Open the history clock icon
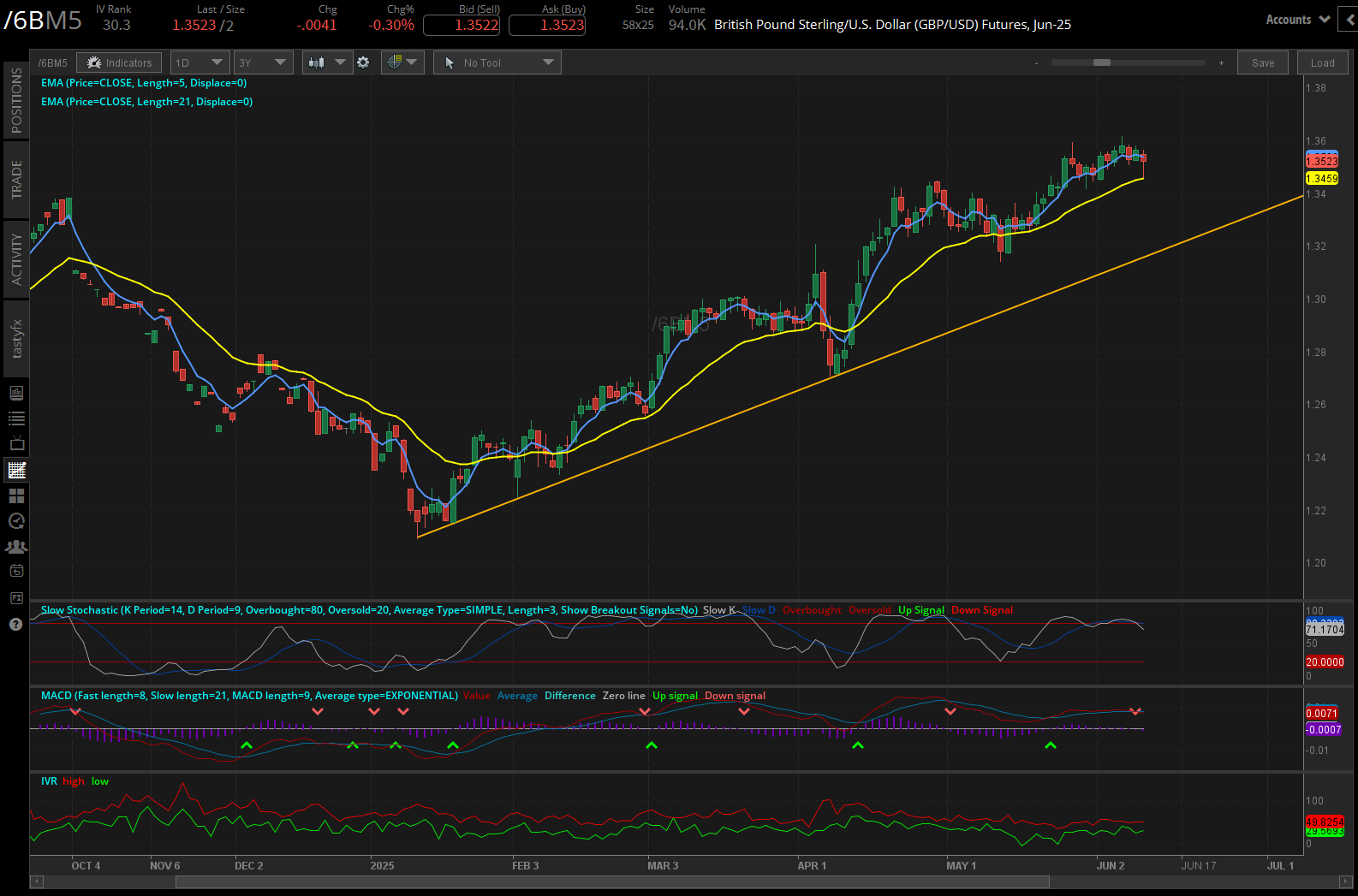The image size is (1358, 896). 16,521
